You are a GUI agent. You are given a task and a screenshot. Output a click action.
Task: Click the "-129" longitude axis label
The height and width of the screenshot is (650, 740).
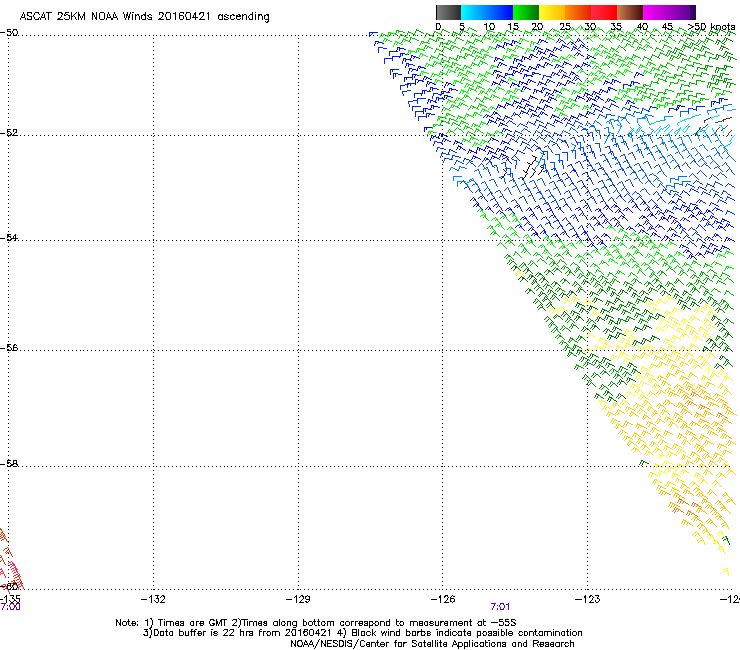point(298,599)
